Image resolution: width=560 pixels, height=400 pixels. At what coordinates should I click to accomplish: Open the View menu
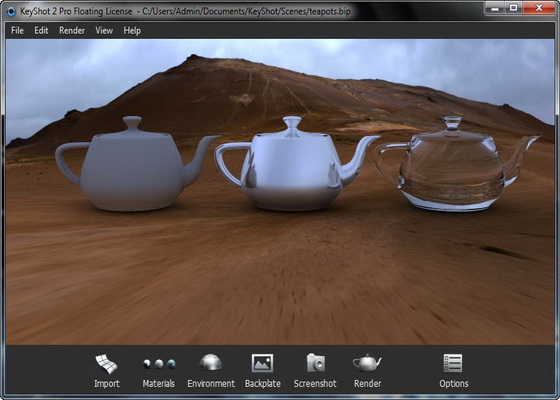(104, 31)
